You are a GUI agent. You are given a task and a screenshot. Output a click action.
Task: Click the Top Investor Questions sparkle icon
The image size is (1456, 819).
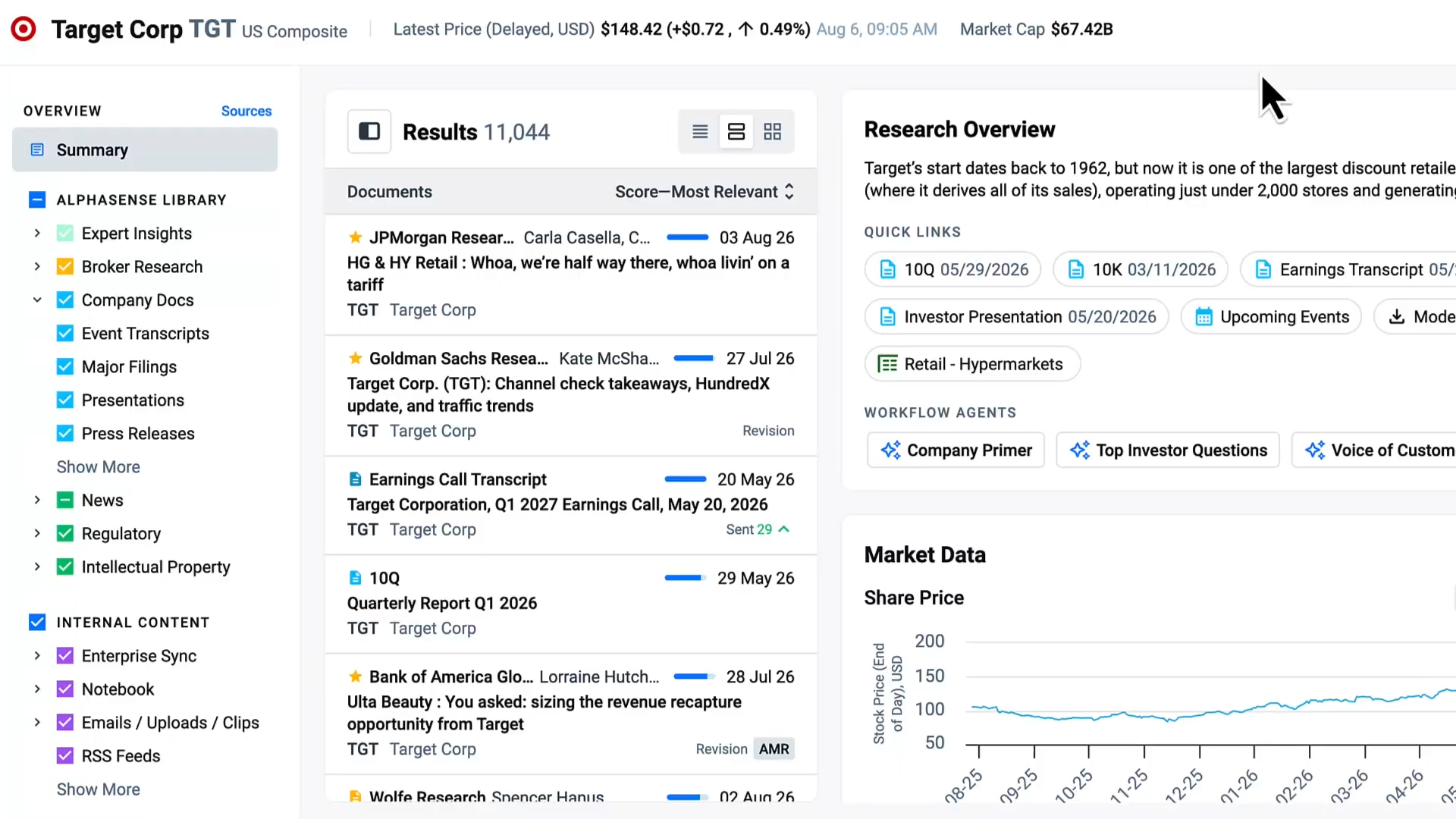point(1080,450)
